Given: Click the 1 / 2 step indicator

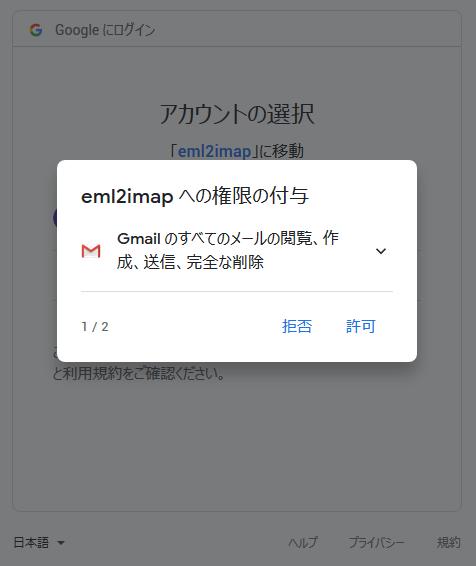Looking at the screenshot, I should click(x=95, y=327).
